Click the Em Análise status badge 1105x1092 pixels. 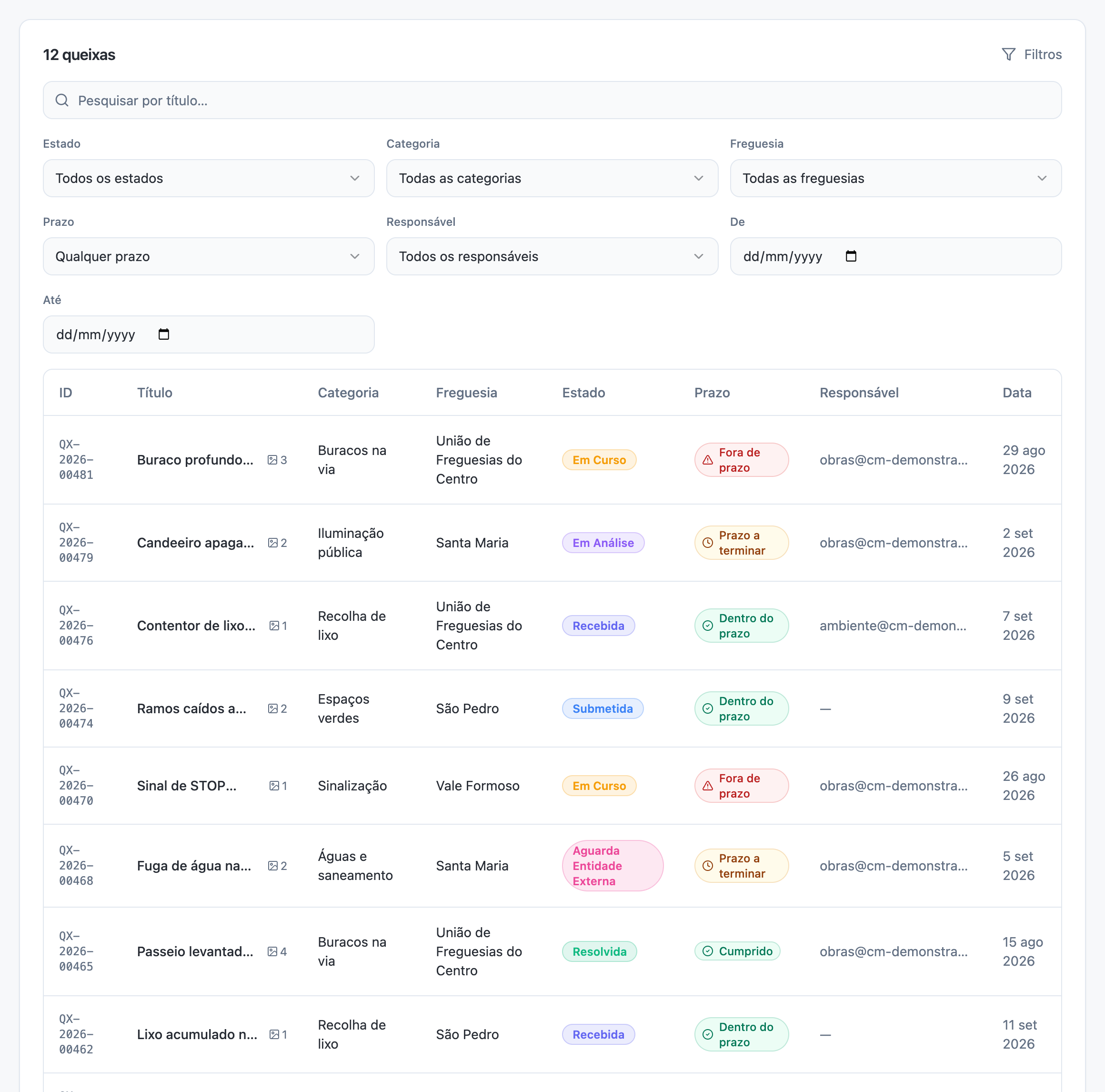[603, 543]
